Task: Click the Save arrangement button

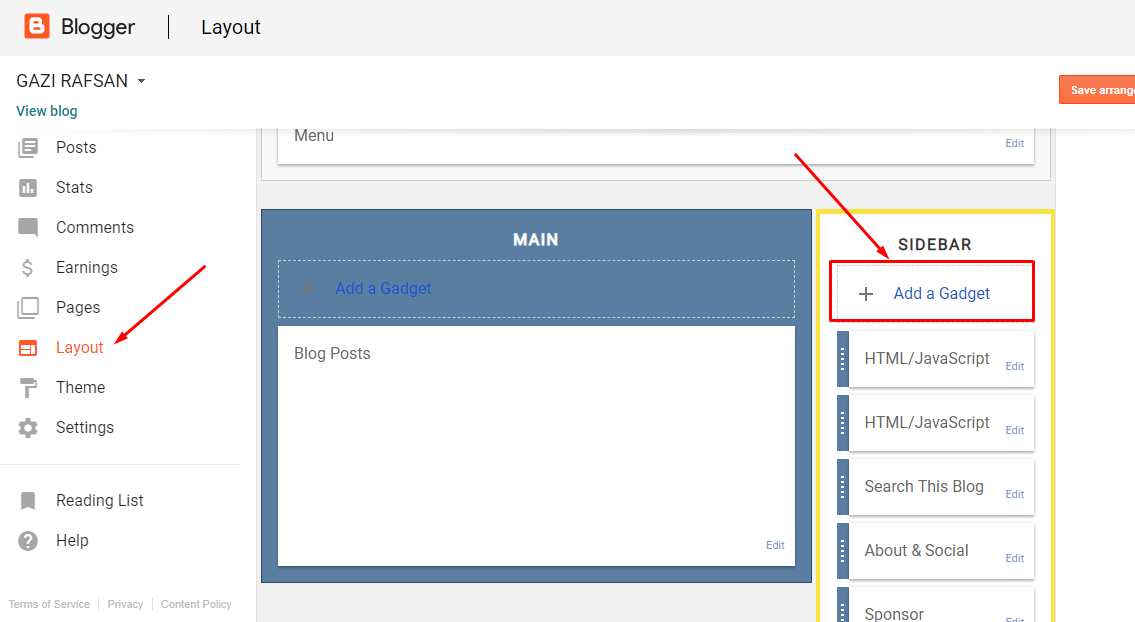Action: click(x=1097, y=90)
